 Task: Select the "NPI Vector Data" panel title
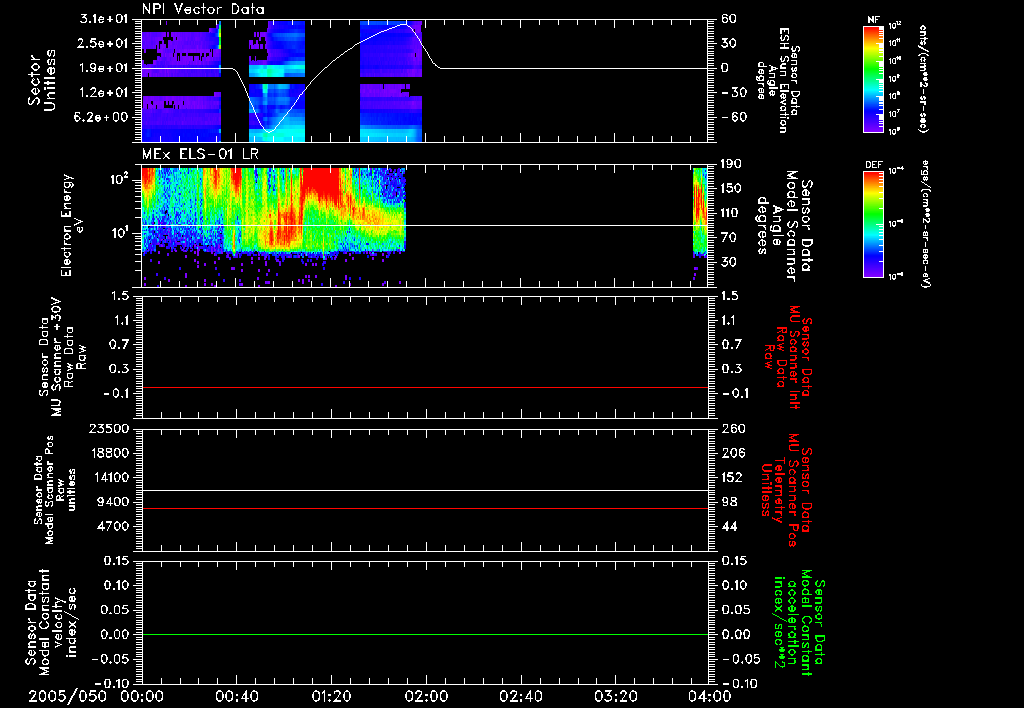pos(203,9)
